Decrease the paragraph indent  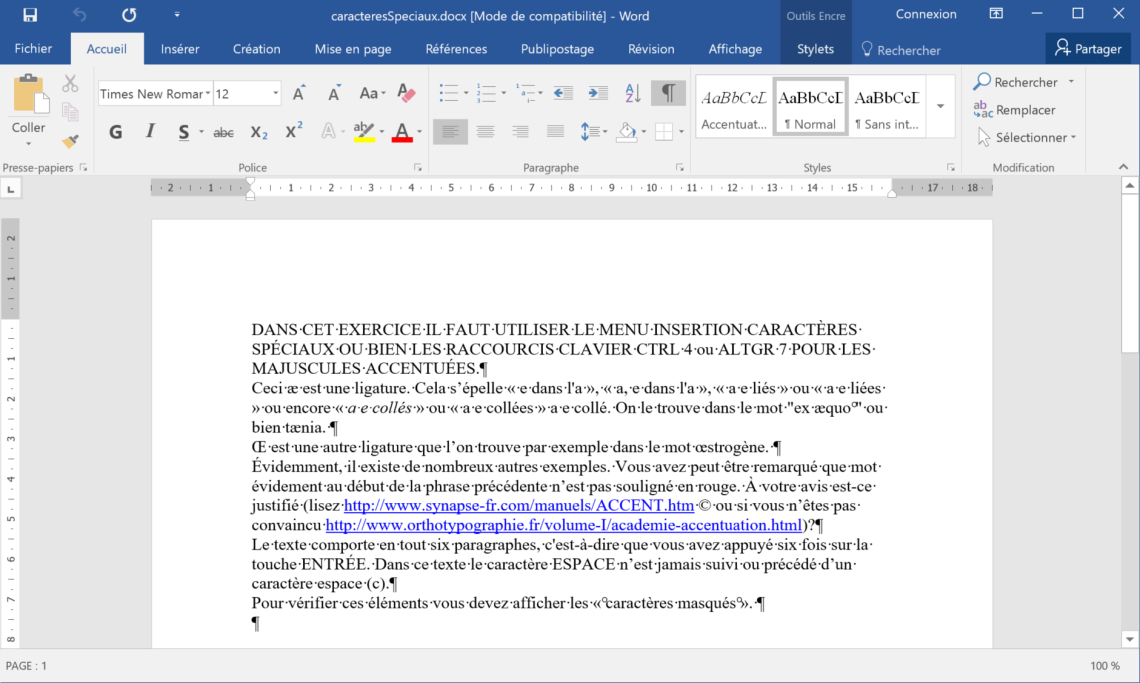coord(563,93)
